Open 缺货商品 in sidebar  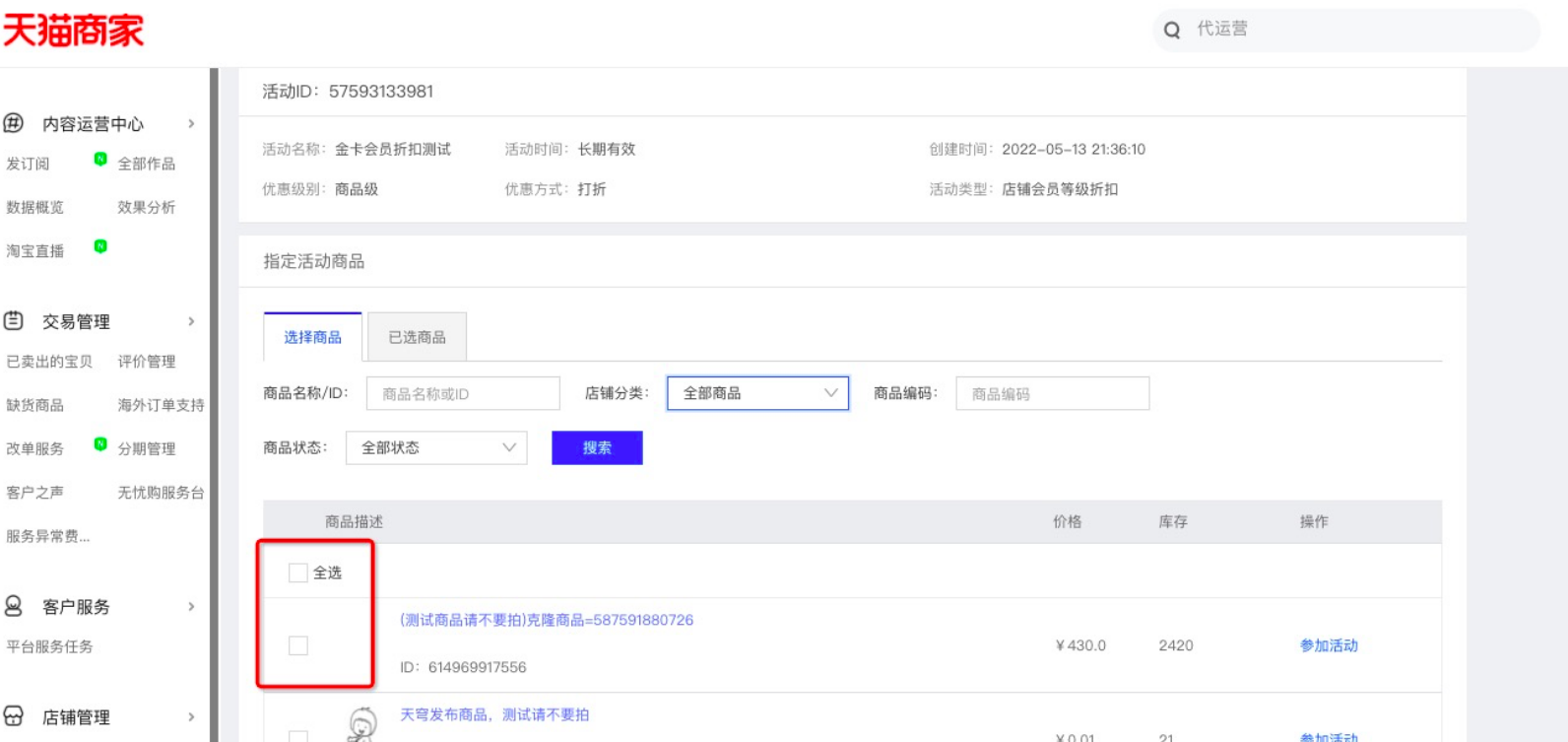tap(35, 405)
